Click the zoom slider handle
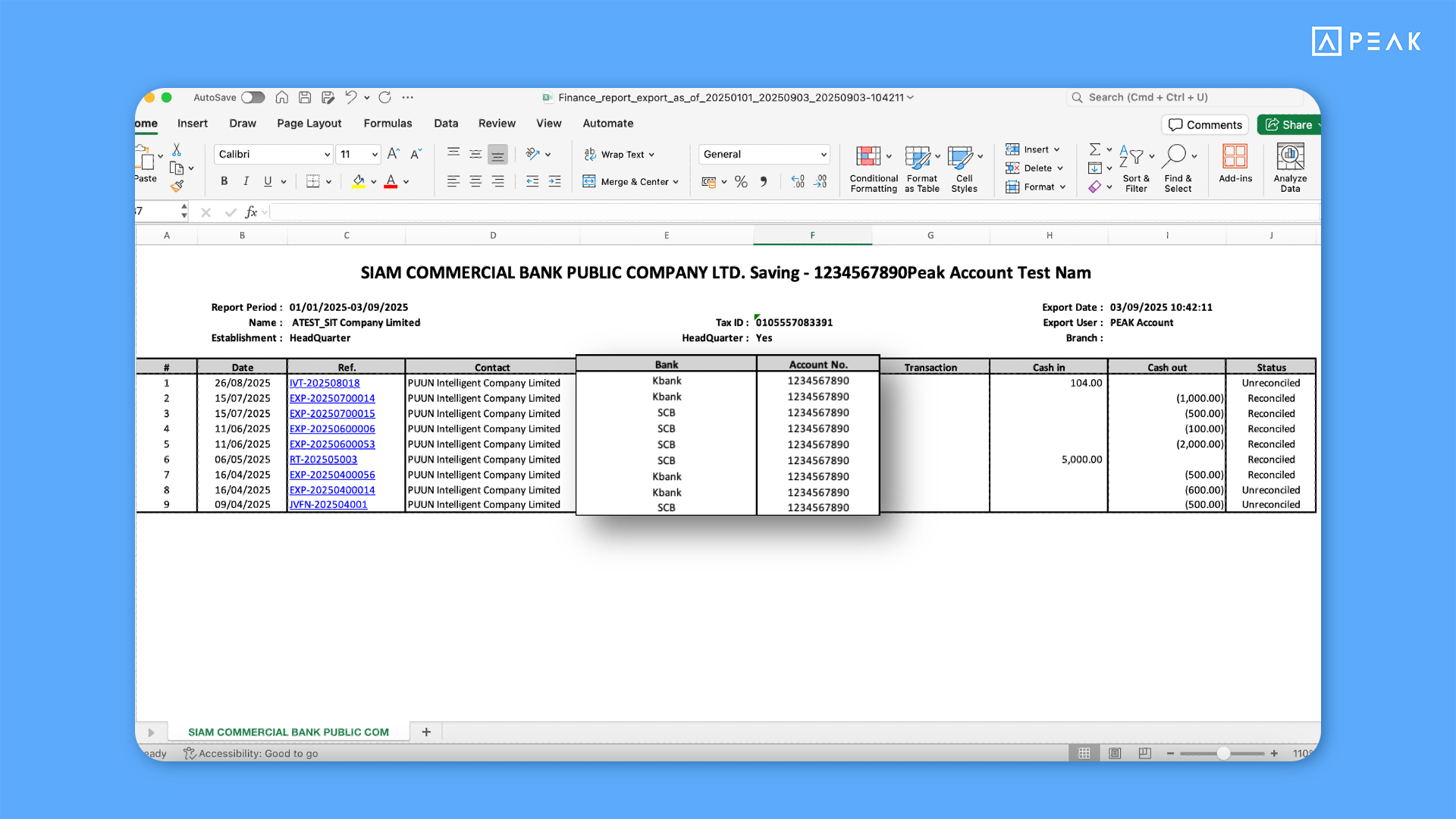Viewport: 1456px width, 819px height. pos(1223,753)
